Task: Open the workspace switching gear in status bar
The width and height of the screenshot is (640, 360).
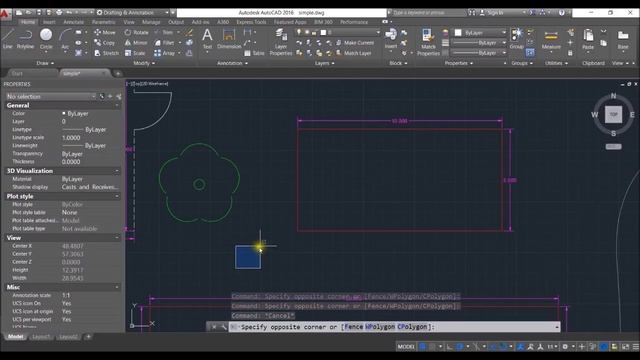Action: [565, 347]
